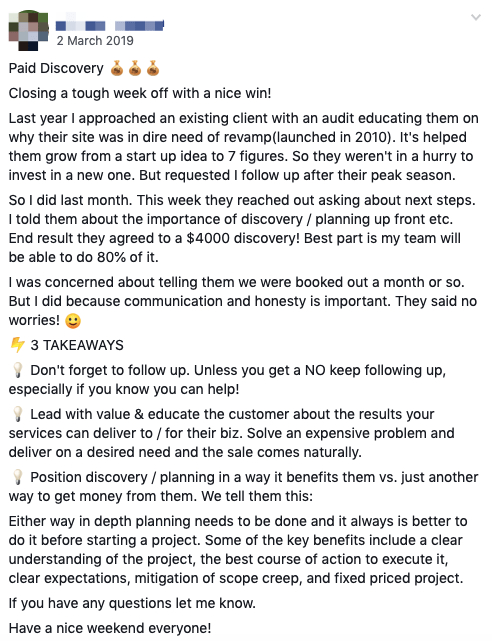
Task: Click the 2 March 2019 timestamp
Action: 95,40
